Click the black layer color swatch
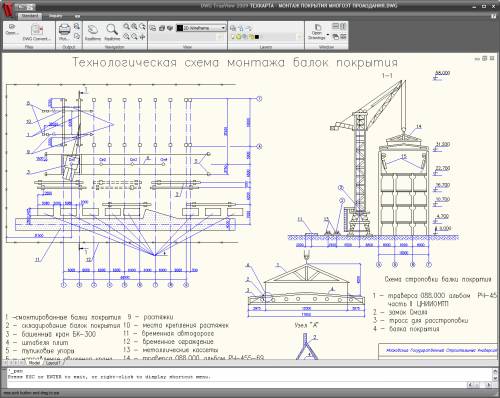The height and width of the screenshot is (398, 500). pyautogui.click(x=257, y=37)
